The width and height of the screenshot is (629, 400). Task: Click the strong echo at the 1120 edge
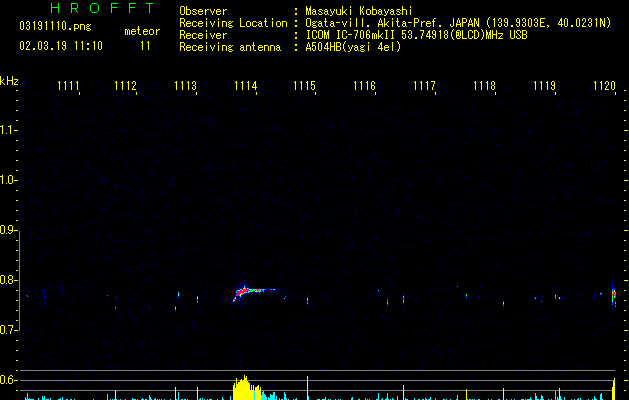coord(613,297)
